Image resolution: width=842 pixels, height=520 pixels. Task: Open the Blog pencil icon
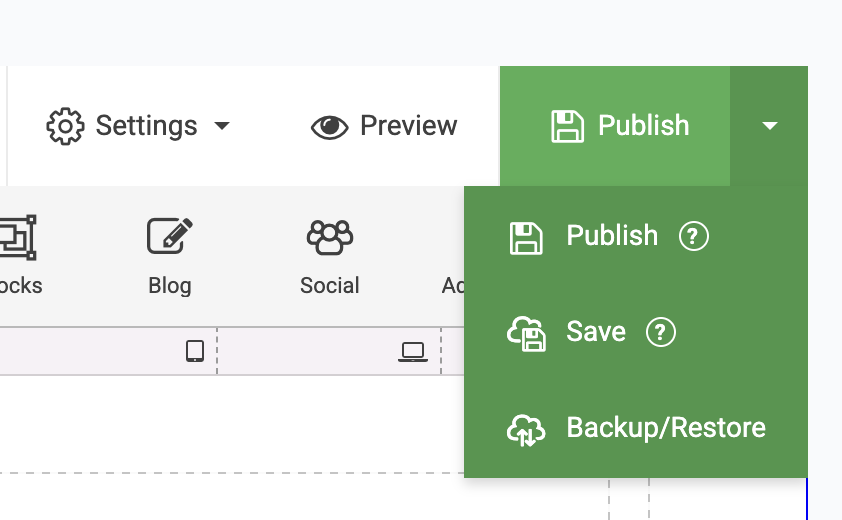click(x=169, y=237)
